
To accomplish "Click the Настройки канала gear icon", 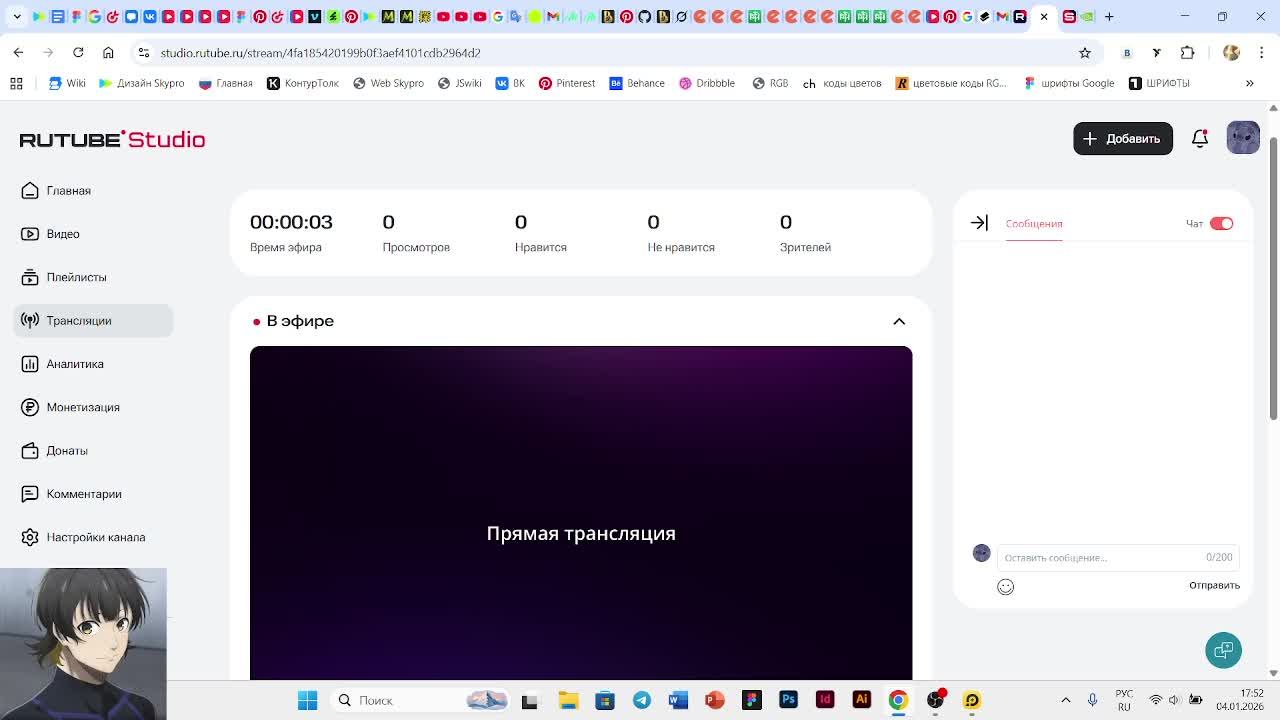I will [30, 537].
